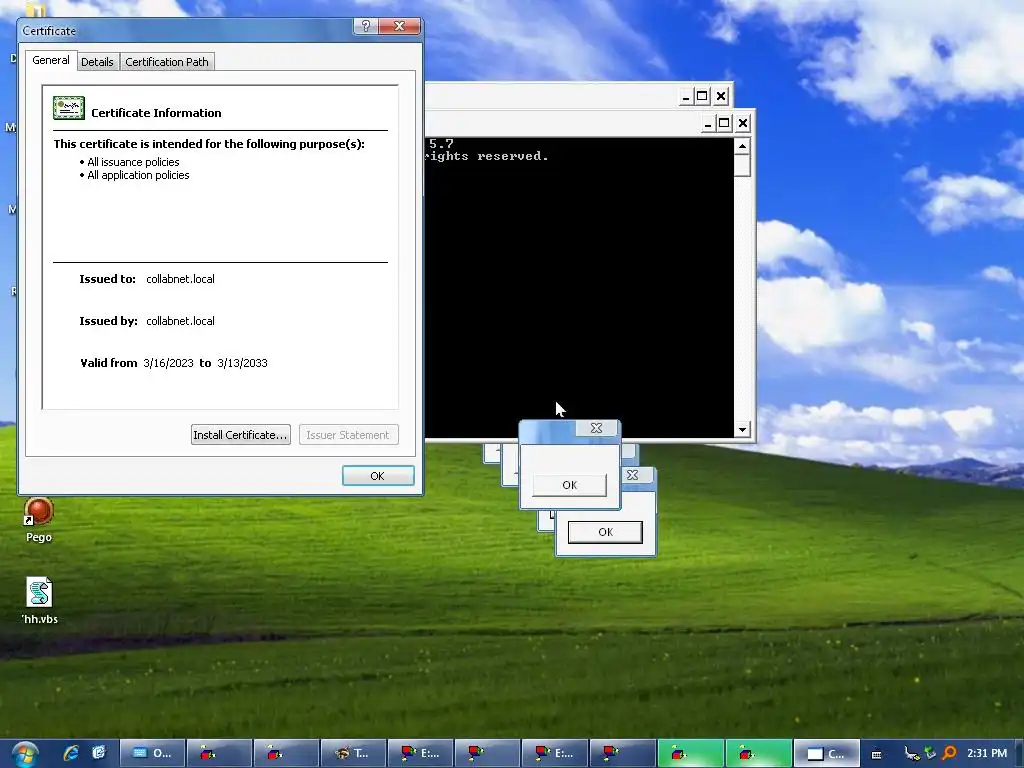Minimize the rear blank-titled window
The height and width of the screenshot is (768, 1024).
[x=685, y=97]
